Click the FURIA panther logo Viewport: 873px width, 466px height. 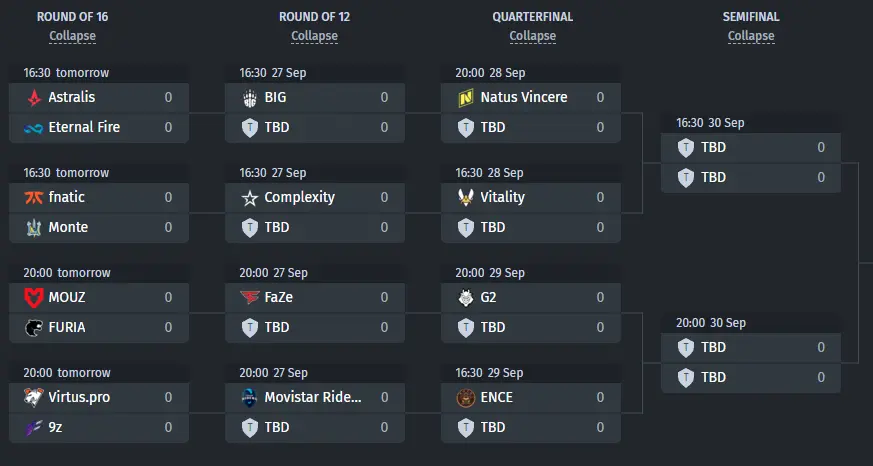point(34,327)
